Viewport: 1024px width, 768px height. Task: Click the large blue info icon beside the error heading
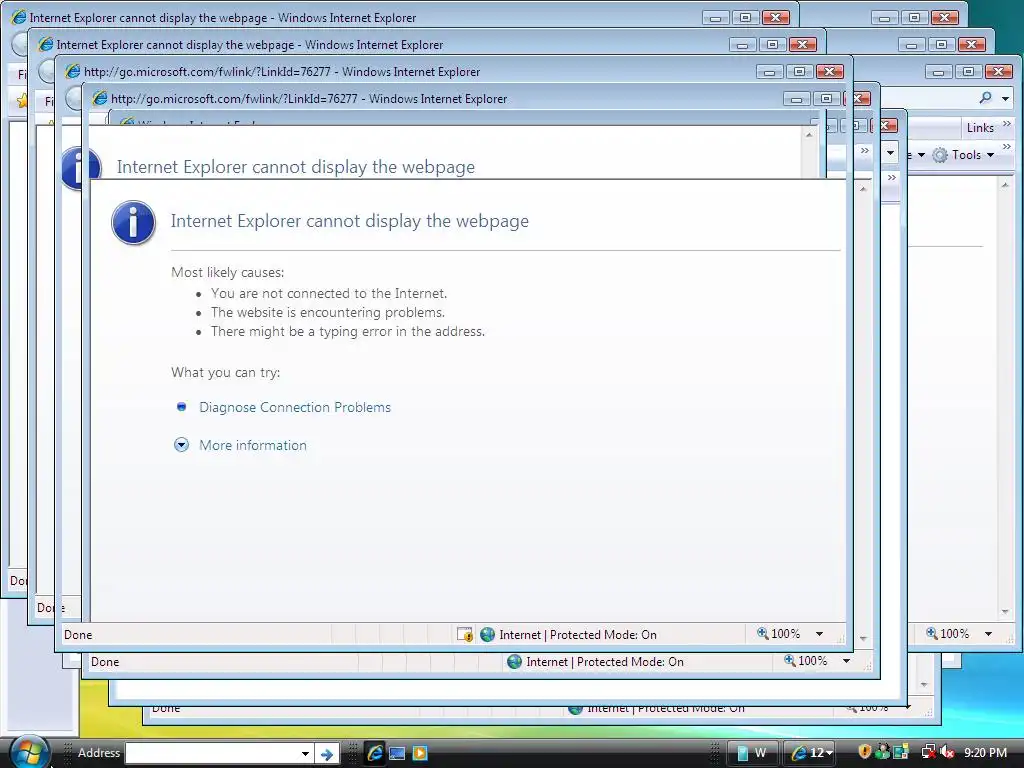pyautogui.click(x=133, y=223)
